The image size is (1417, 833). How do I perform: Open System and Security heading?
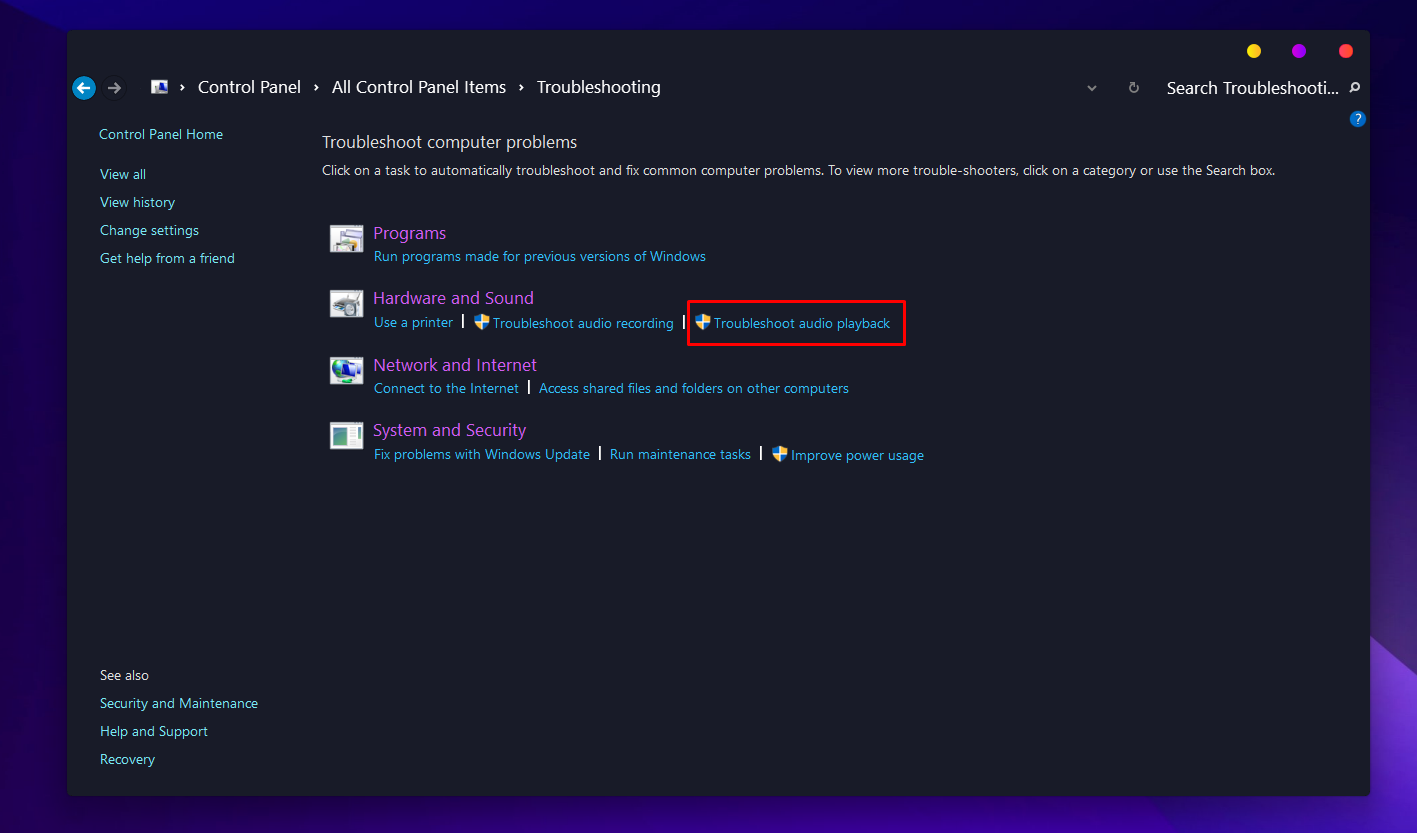(x=449, y=430)
